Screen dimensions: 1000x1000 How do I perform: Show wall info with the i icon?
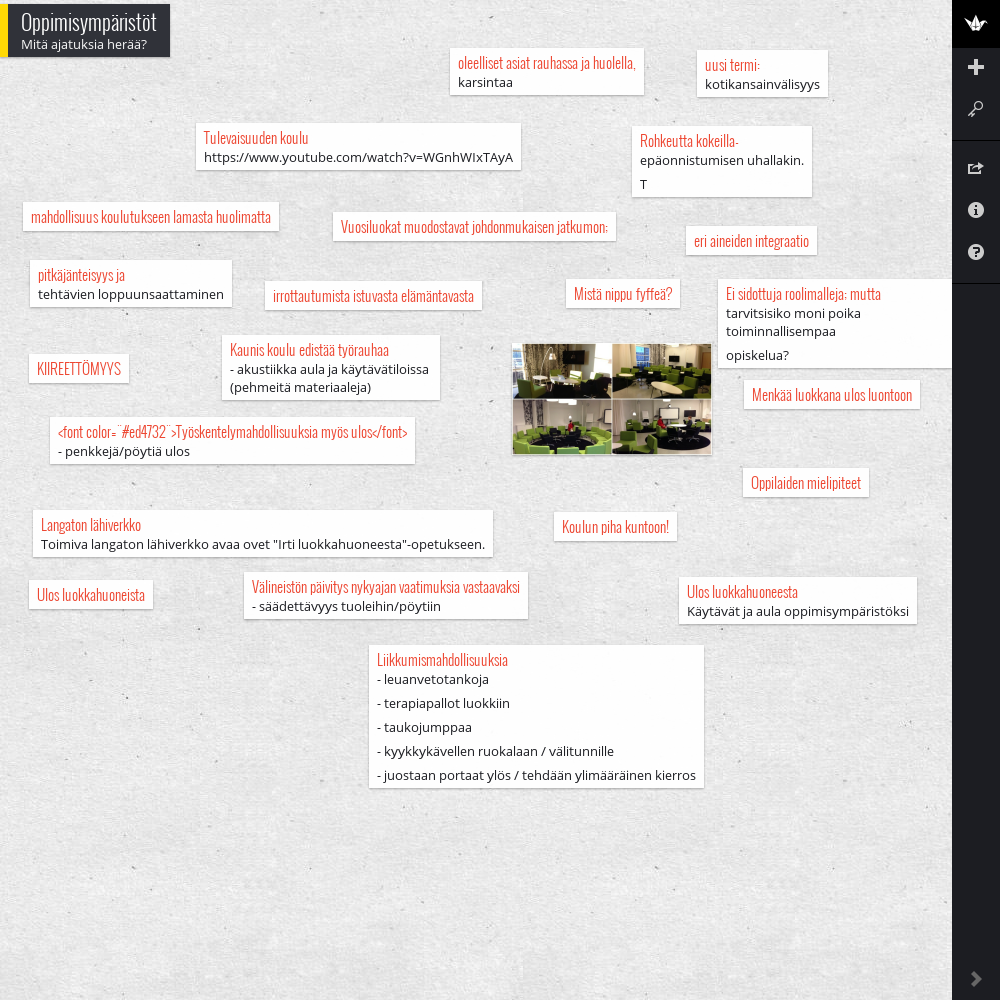pos(976,210)
